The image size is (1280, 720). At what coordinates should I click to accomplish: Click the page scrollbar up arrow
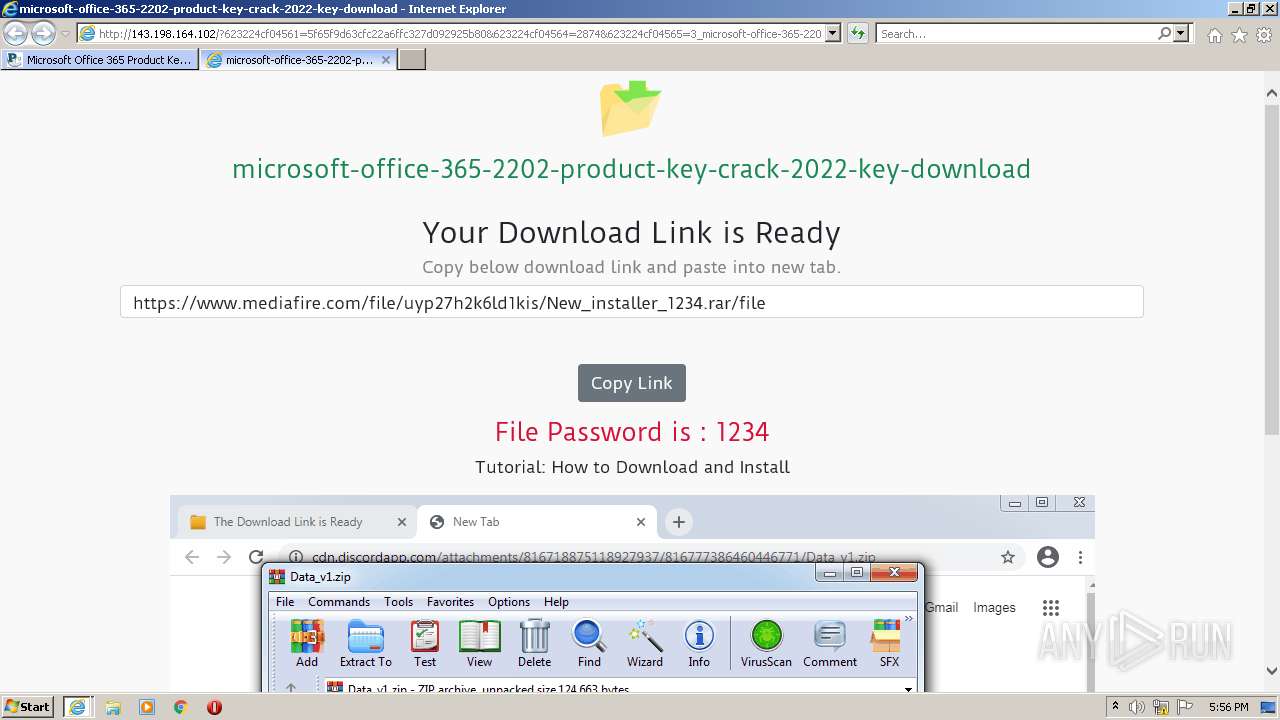click(x=1271, y=93)
